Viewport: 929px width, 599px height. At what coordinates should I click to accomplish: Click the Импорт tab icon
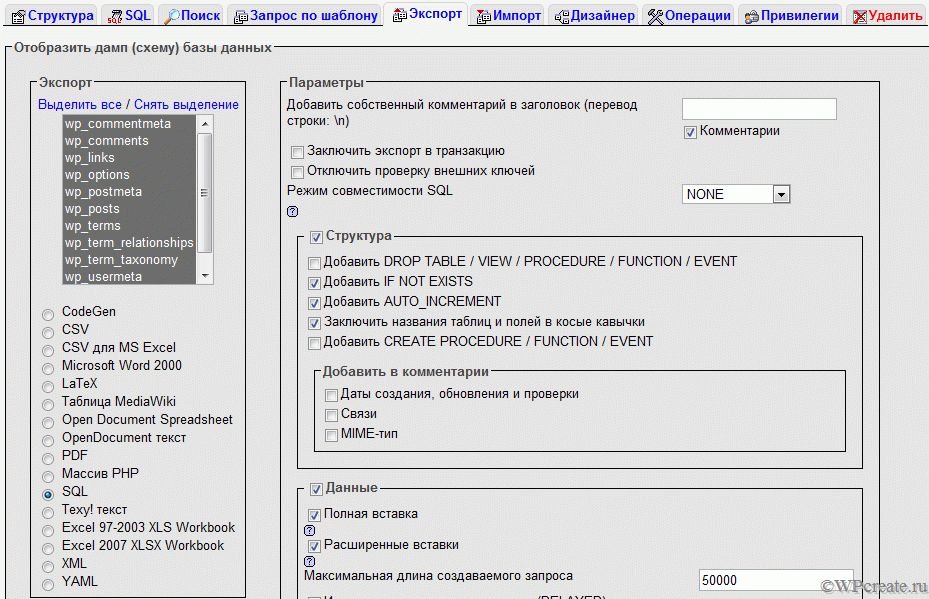point(484,17)
